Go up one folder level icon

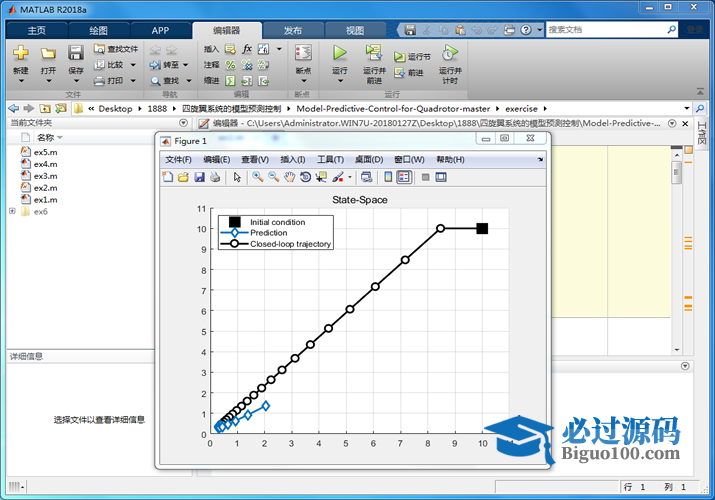(45, 108)
